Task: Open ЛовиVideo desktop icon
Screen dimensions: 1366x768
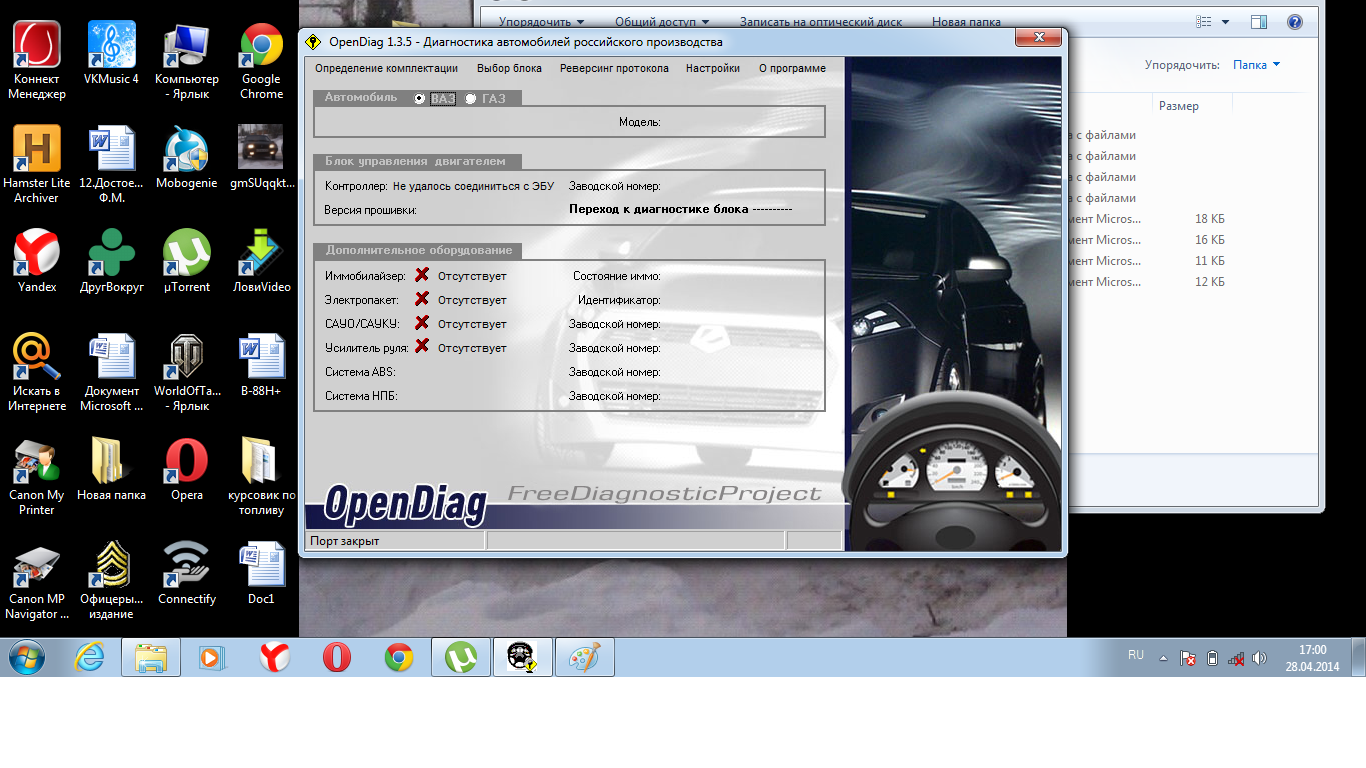Action: click(x=261, y=262)
